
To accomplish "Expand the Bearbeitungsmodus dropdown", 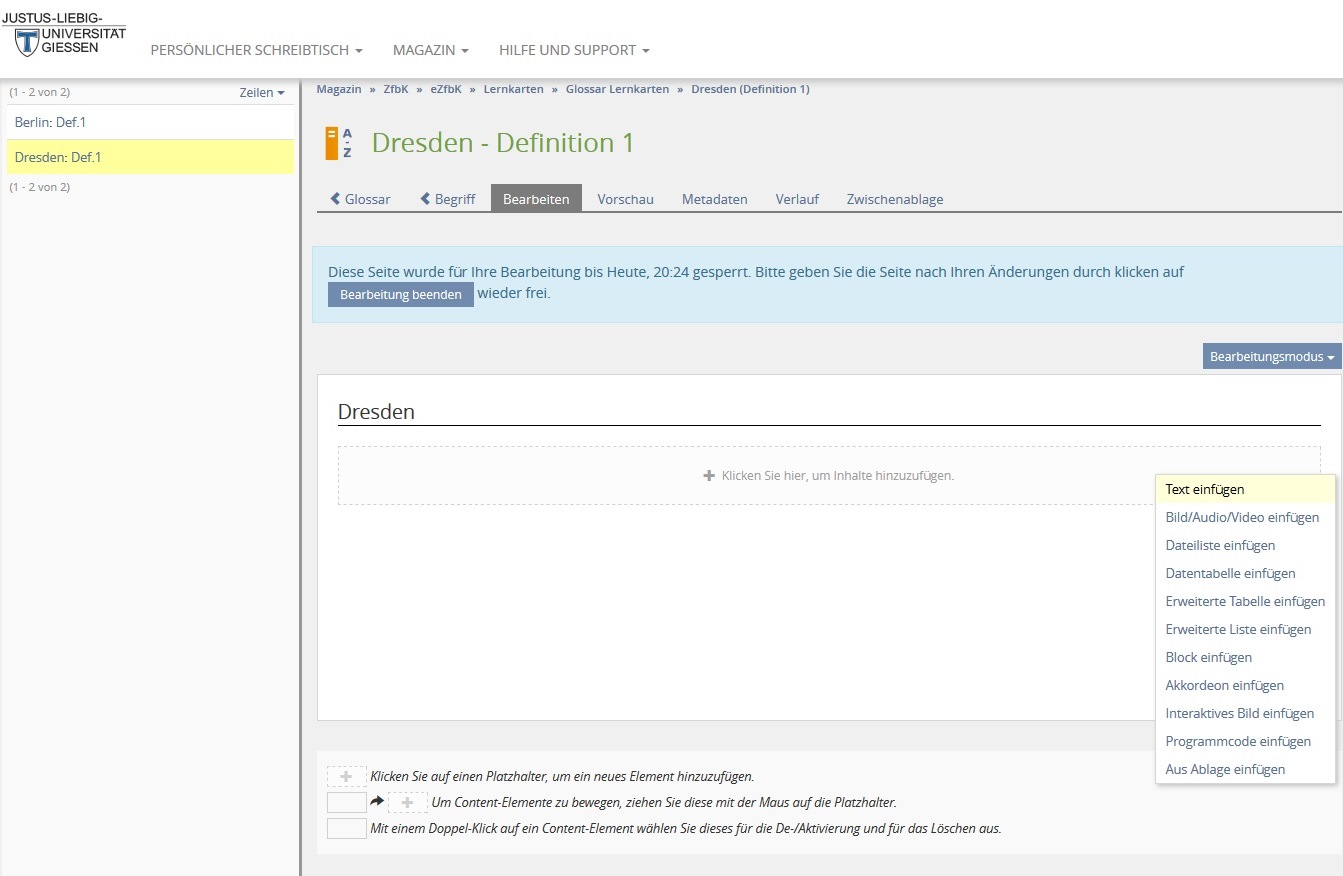I will tap(1271, 357).
